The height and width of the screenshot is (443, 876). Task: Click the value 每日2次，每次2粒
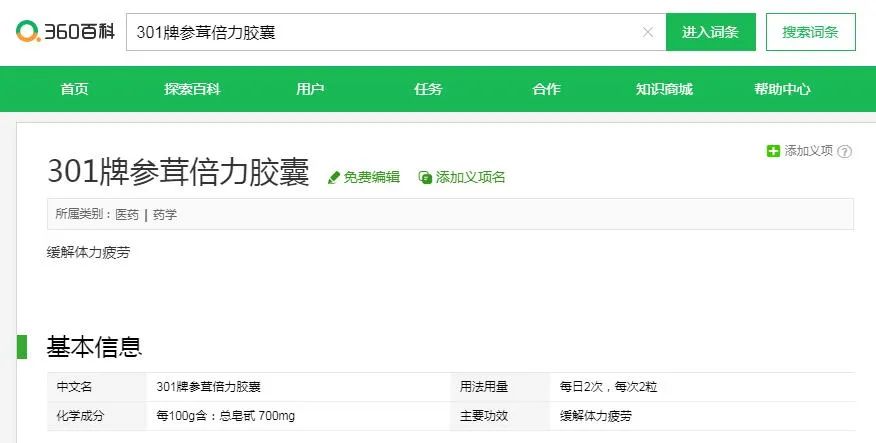608,387
